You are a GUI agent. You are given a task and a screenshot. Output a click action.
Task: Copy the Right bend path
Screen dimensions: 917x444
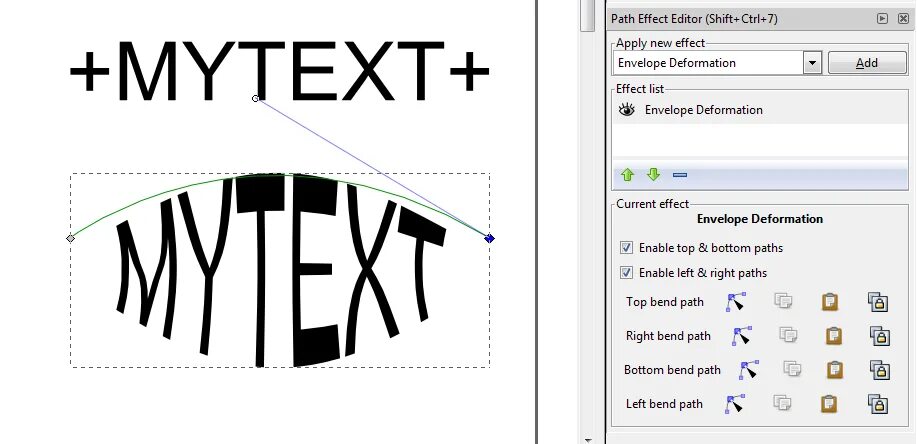point(788,335)
